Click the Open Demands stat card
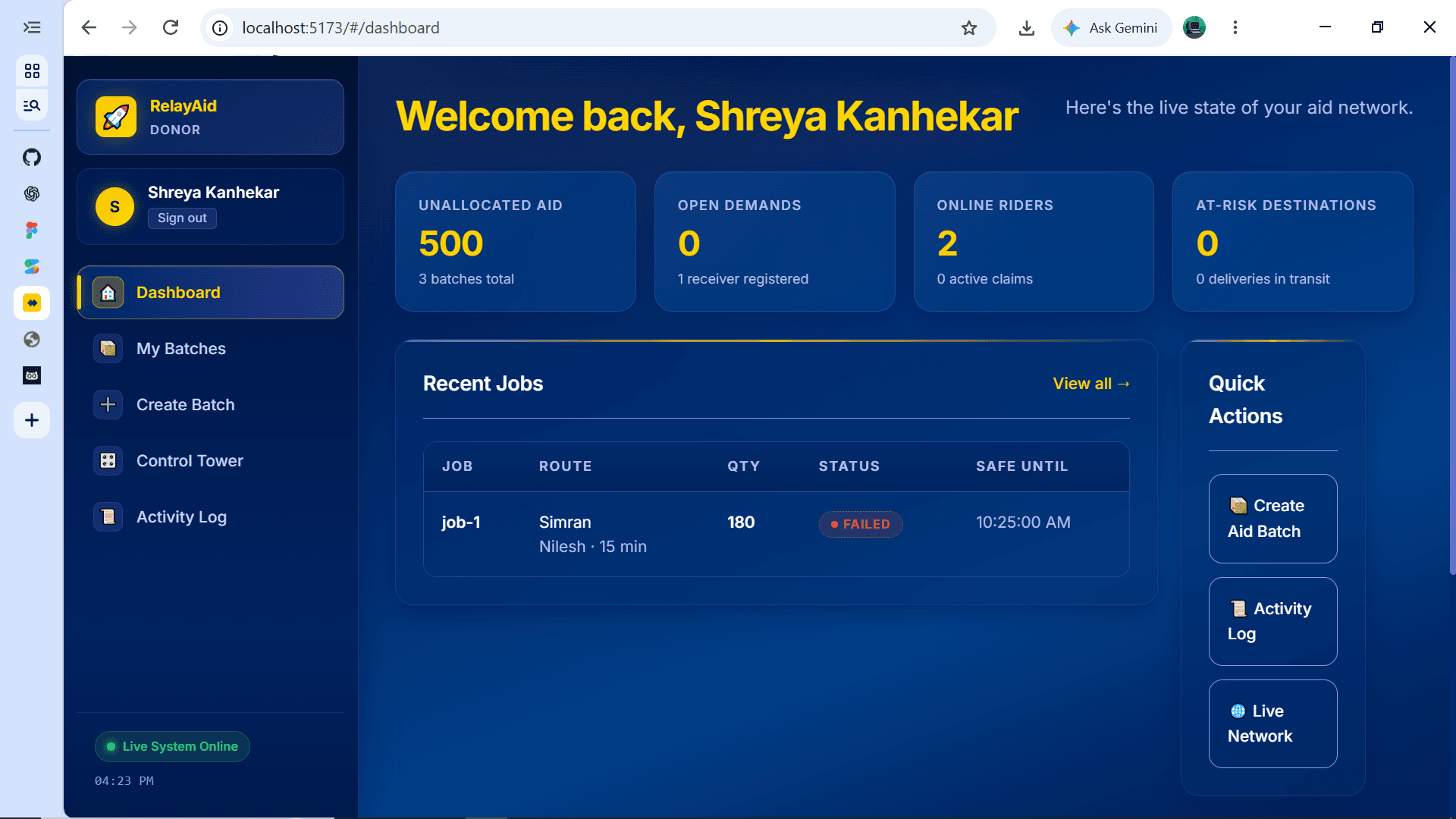This screenshot has height=819, width=1456. coord(774,241)
